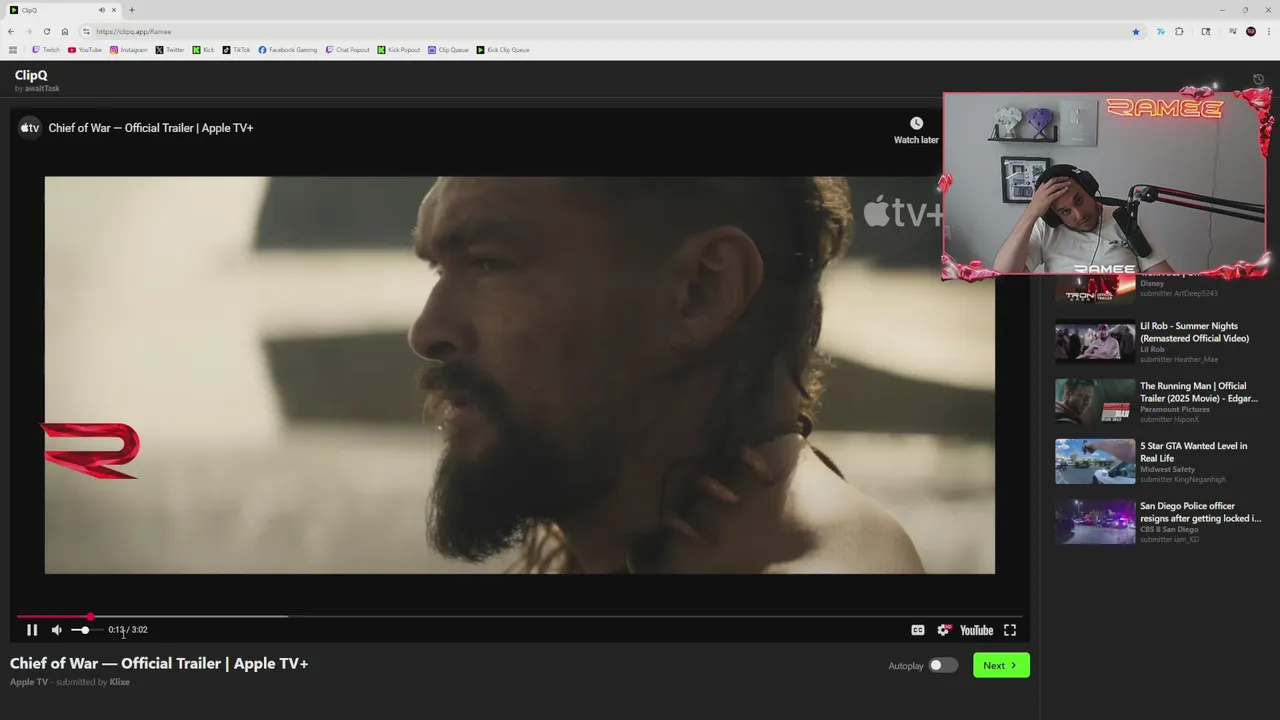The image size is (1280, 720).
Task: Click the Lil Rob - Summer Nights title
Action: click(1194, 332)
